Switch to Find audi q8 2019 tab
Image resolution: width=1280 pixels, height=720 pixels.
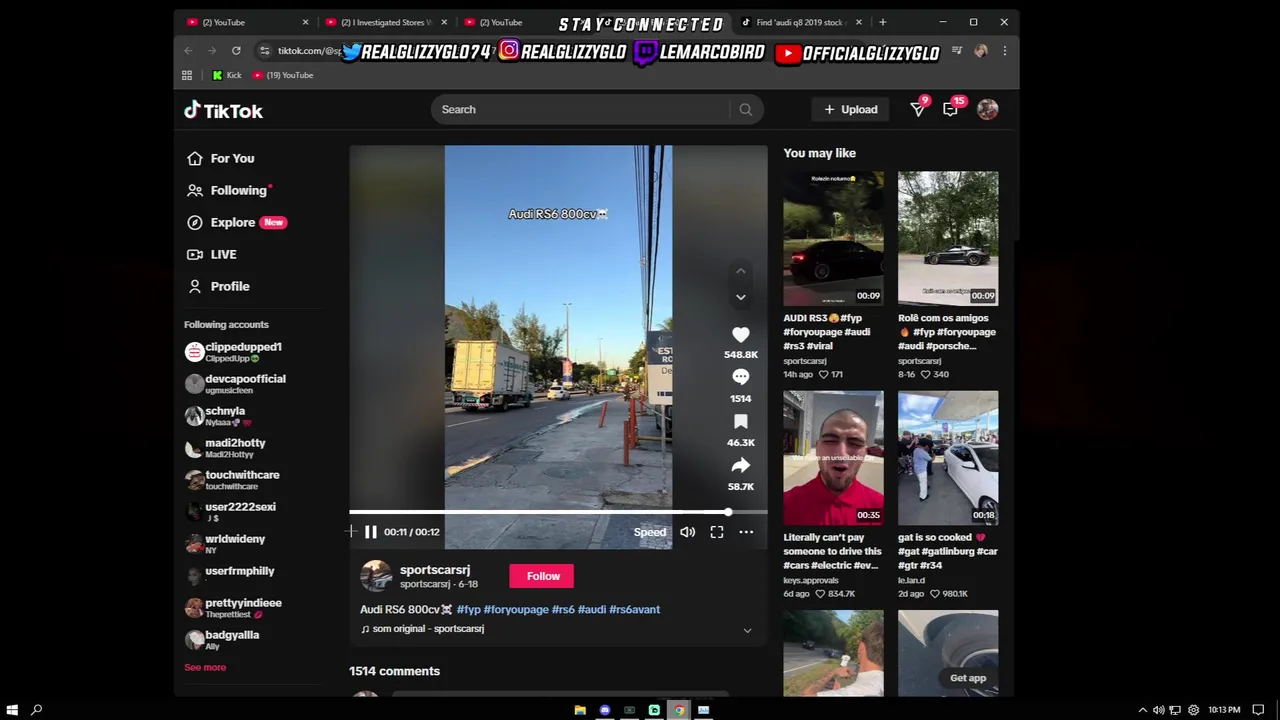800,22
